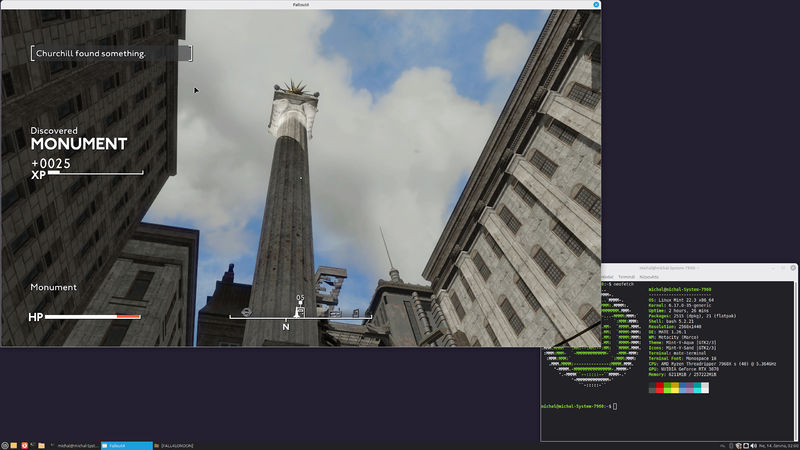Click the terminal command prompt cursor
800x450 pixels.
tap(615, 407)
